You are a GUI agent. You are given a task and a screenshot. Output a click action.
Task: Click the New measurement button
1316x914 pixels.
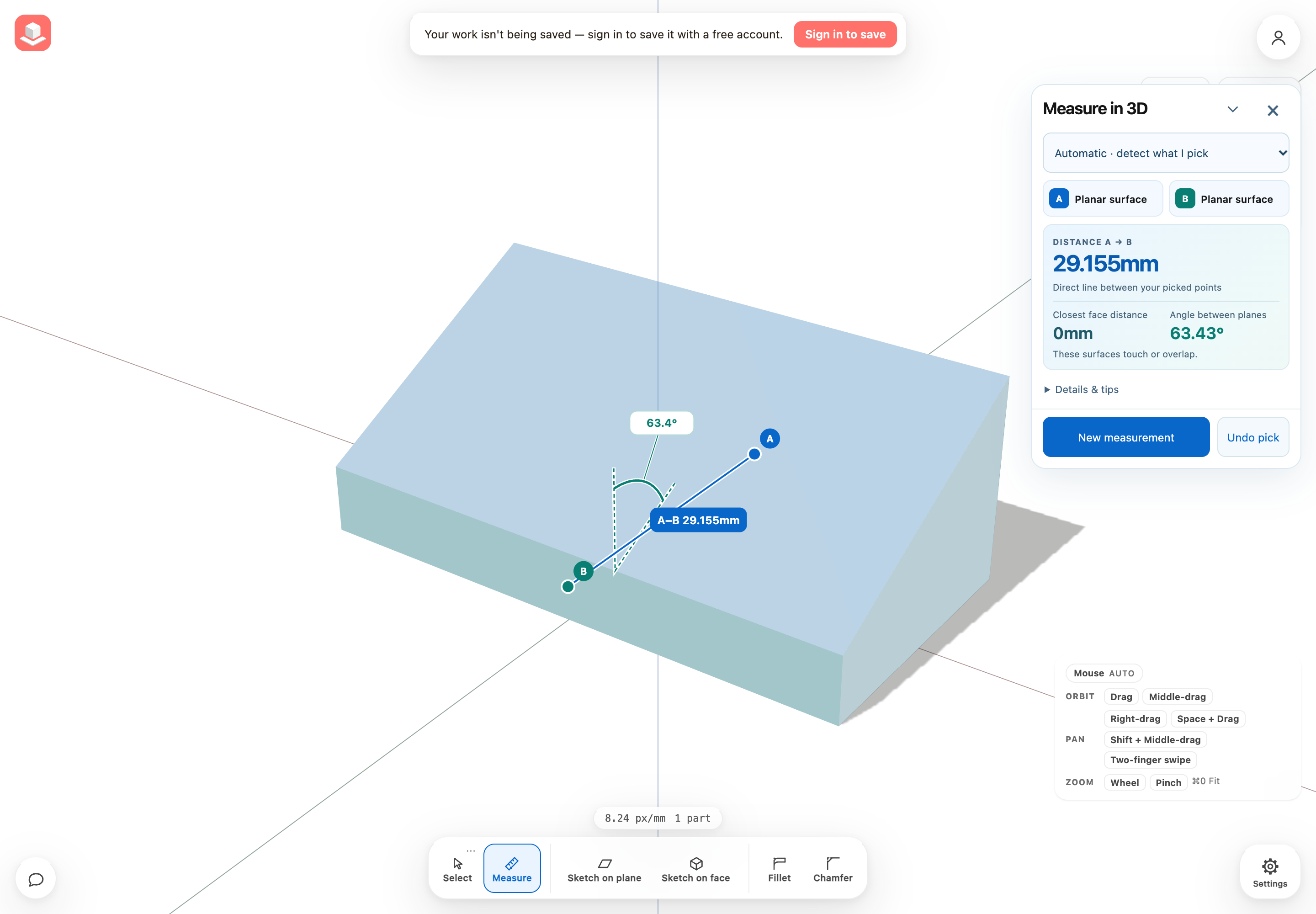1125,437
